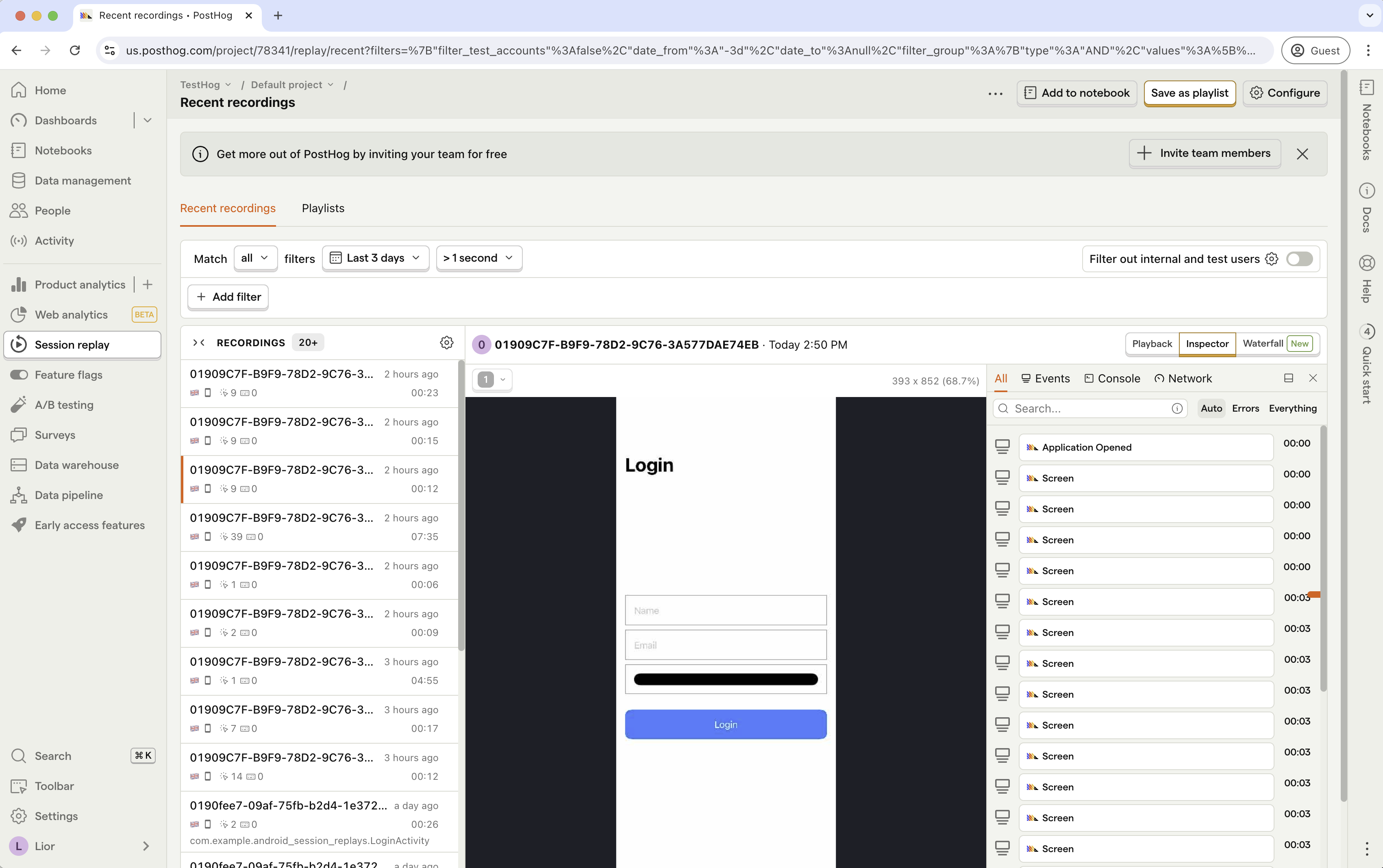Viewport: 1383px width, 868px height.
Task: Select the Recent recordings tab
Action: (x=227, y=208)
